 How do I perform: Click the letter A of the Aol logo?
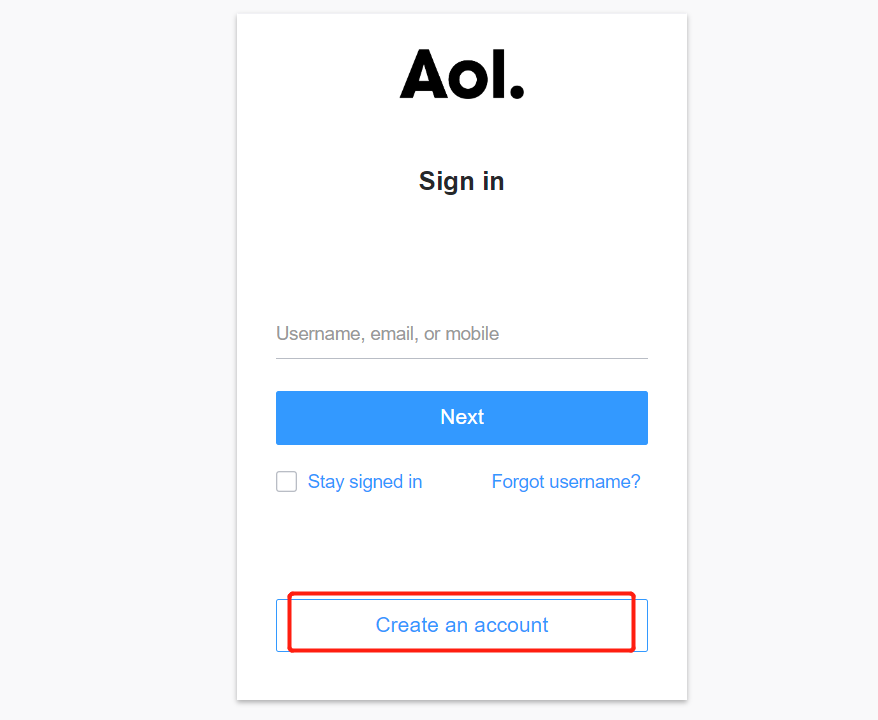coord(422,75)
